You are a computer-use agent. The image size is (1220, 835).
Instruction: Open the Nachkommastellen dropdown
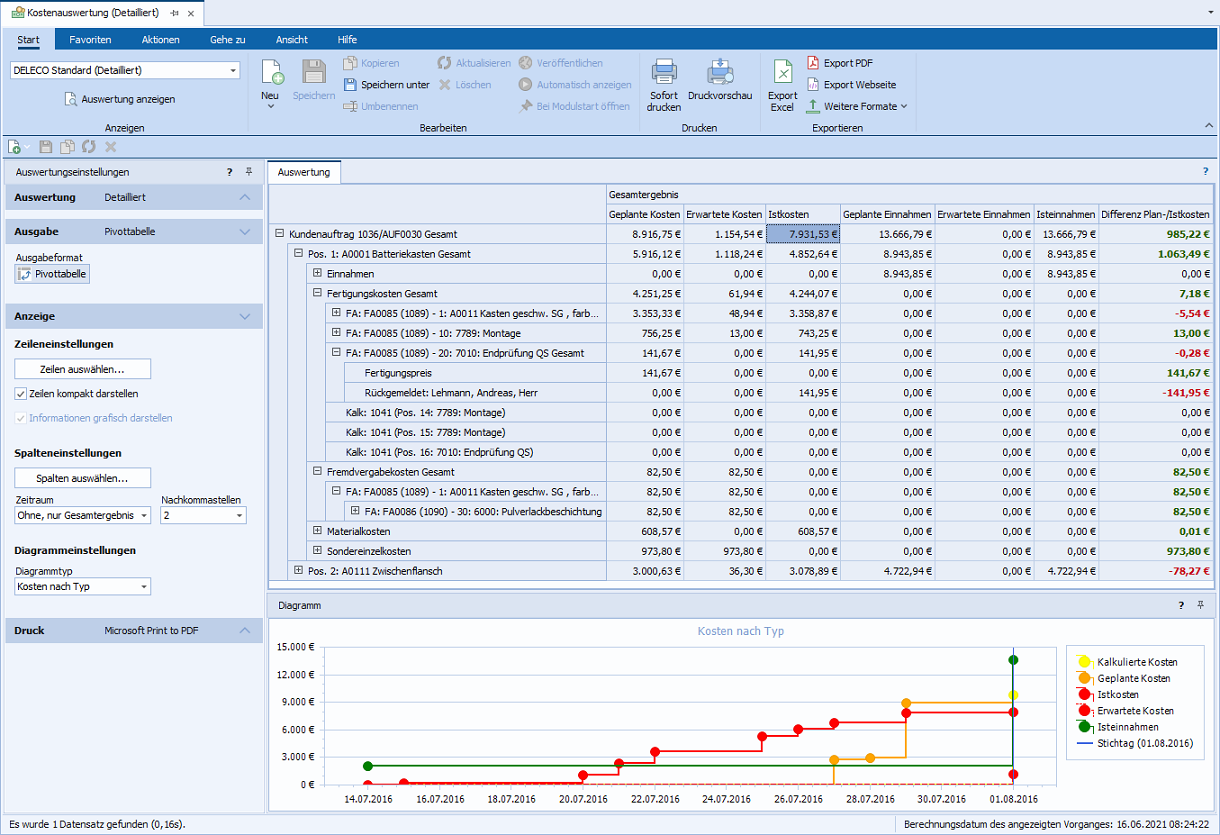coord(238,516)
